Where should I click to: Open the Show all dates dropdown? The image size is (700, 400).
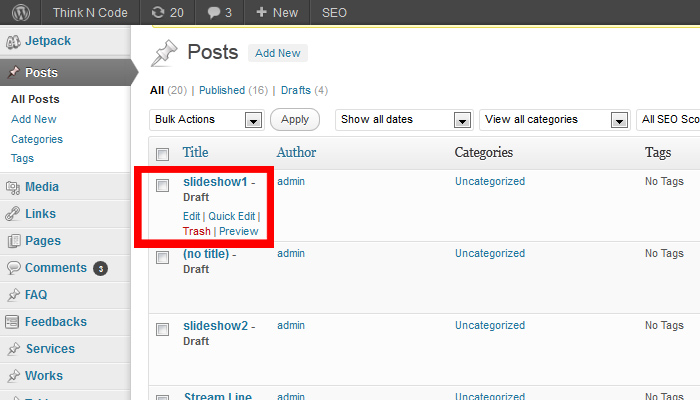[x=404, y=120]
